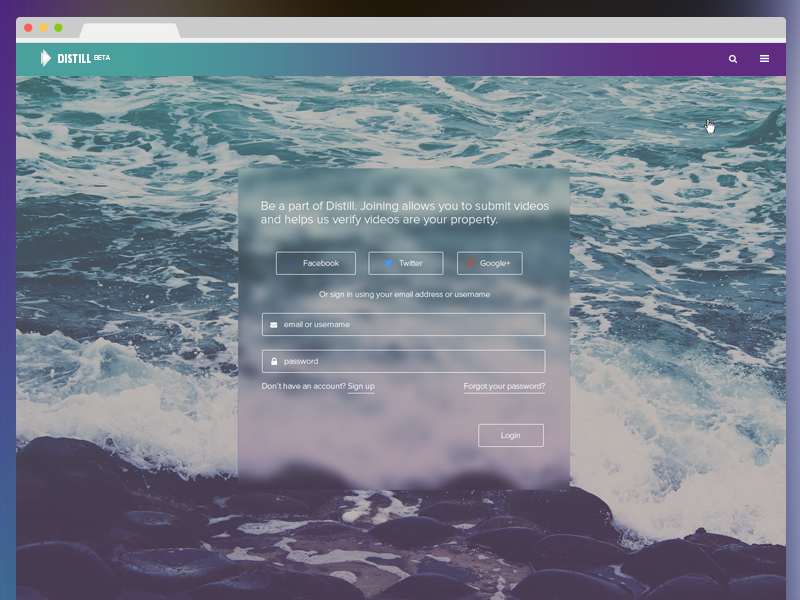Click the envelope icon in the email field

coord(273,324)
